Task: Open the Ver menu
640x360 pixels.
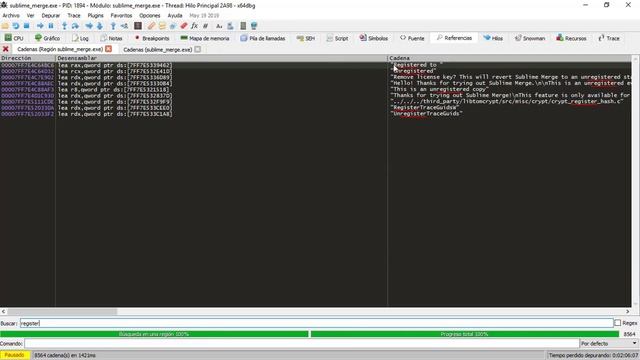Action: [31, 16]
